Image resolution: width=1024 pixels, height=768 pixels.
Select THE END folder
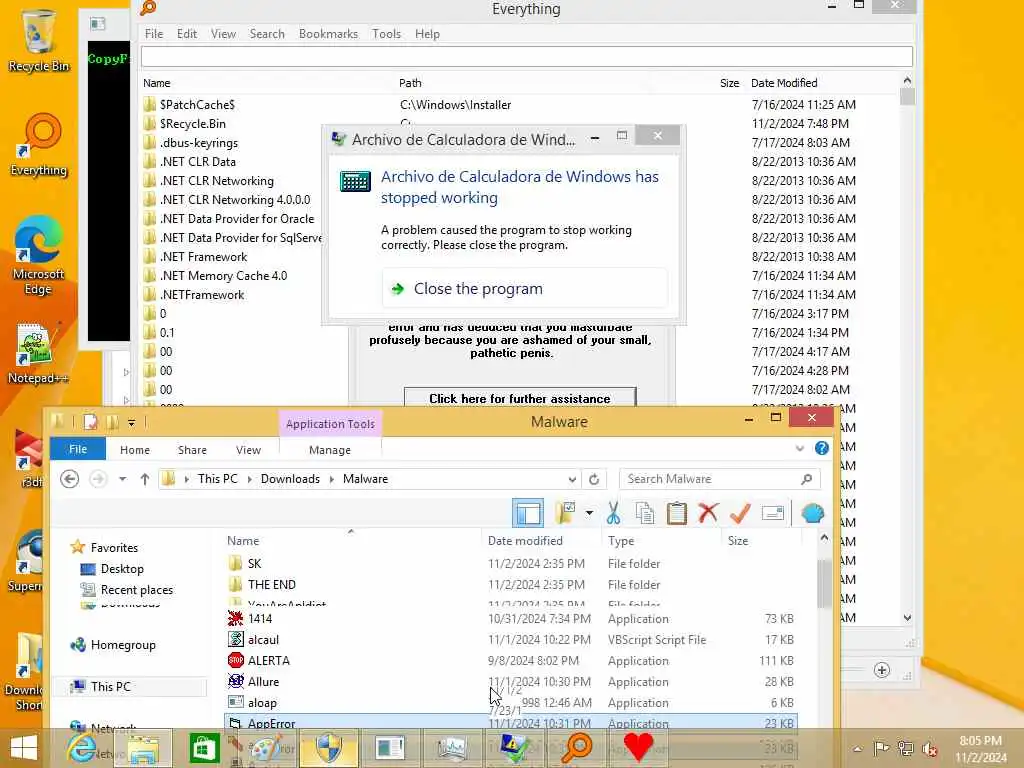point(511,584)
